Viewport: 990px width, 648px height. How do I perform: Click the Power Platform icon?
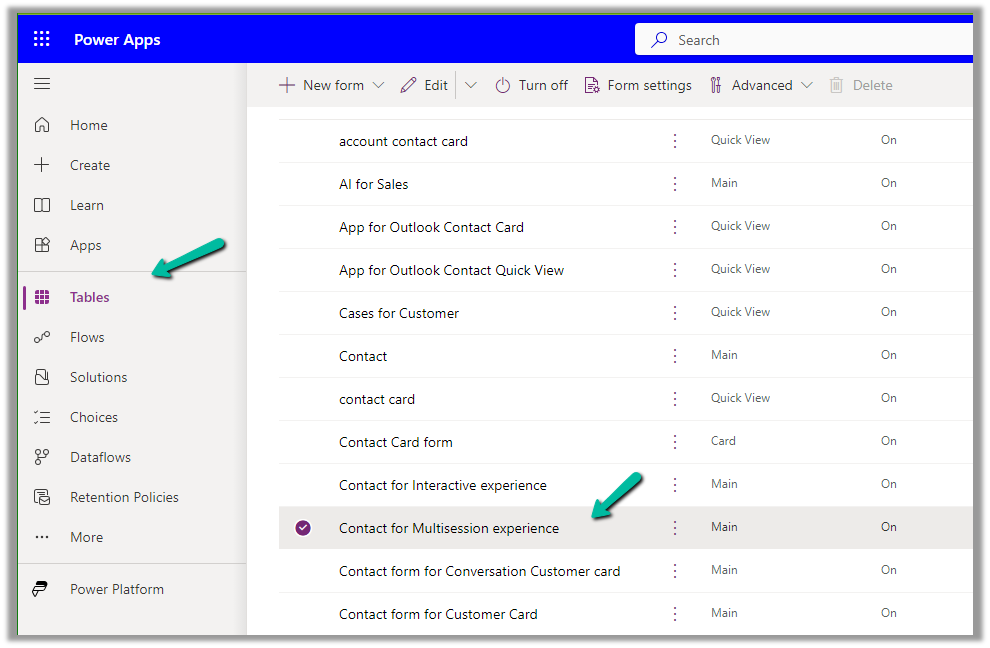click(41, 589)
